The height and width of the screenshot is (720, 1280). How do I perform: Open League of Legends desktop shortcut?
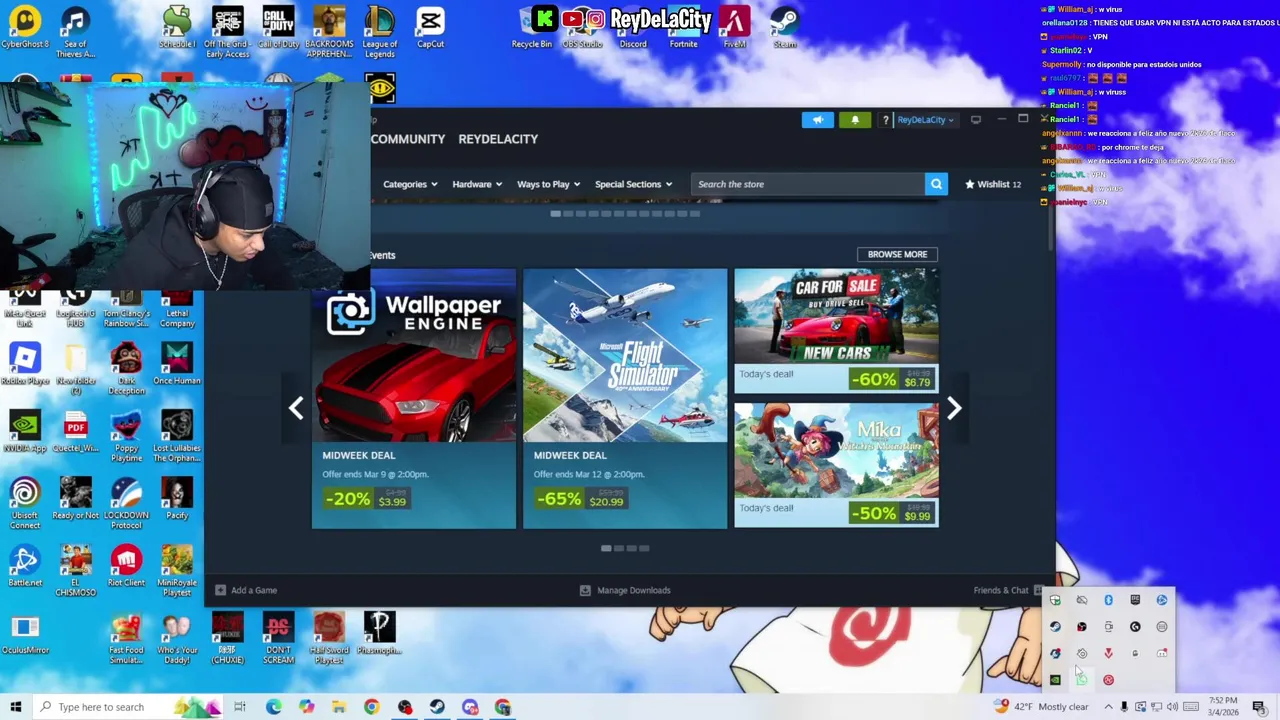coord(380,31)
